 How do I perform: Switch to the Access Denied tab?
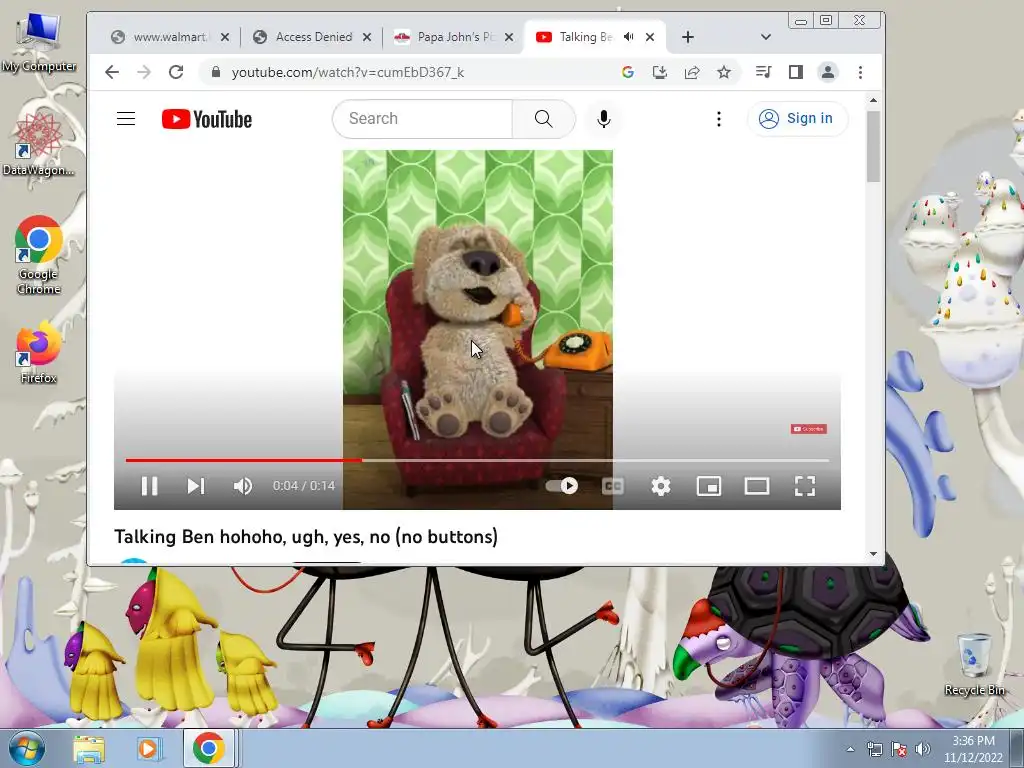tap(313, 37)
